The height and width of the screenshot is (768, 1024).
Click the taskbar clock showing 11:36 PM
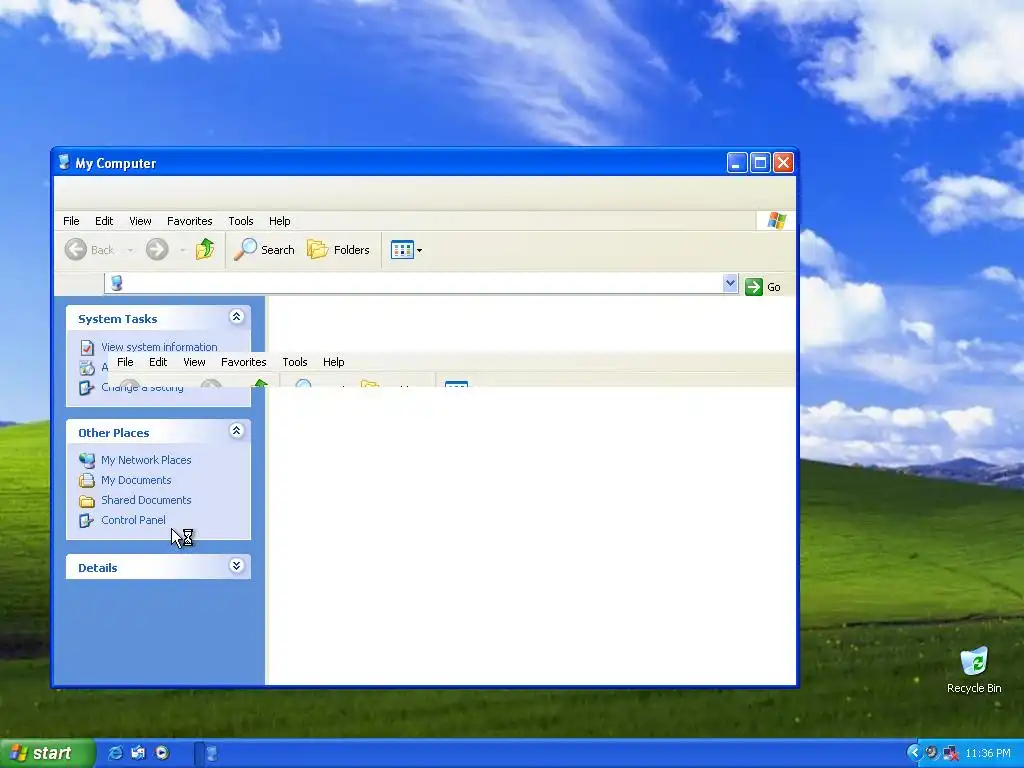pyautogui.click(x=987, y=754)
